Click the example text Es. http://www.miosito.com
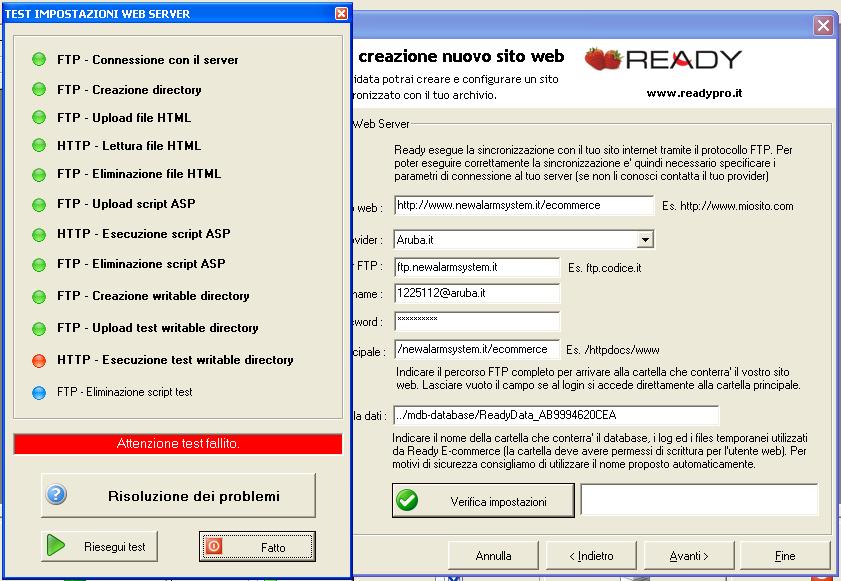Screen dimensions: 841x581 click(x=727, y=206)
